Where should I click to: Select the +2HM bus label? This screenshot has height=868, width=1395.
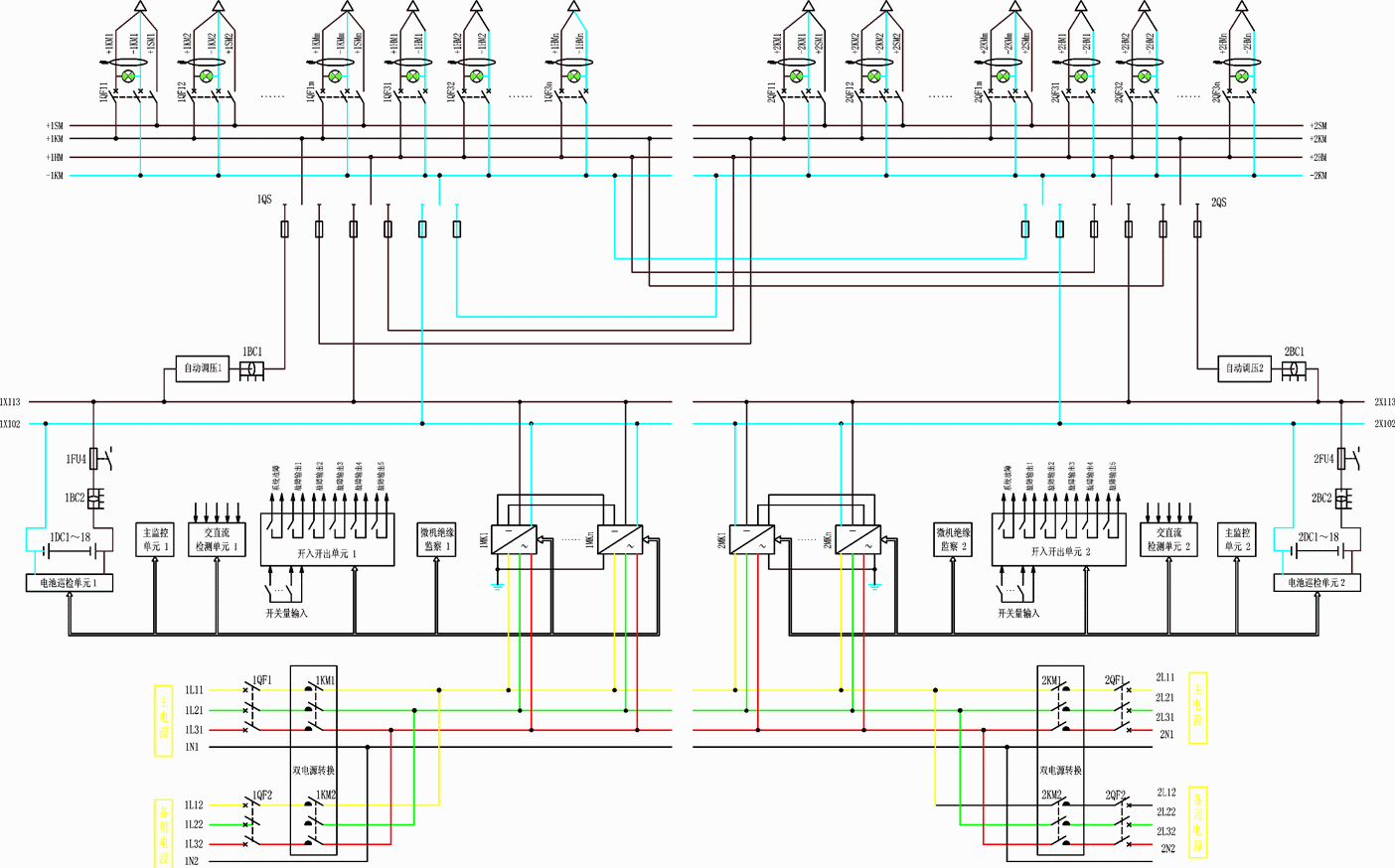click(x=1317, y=157)
